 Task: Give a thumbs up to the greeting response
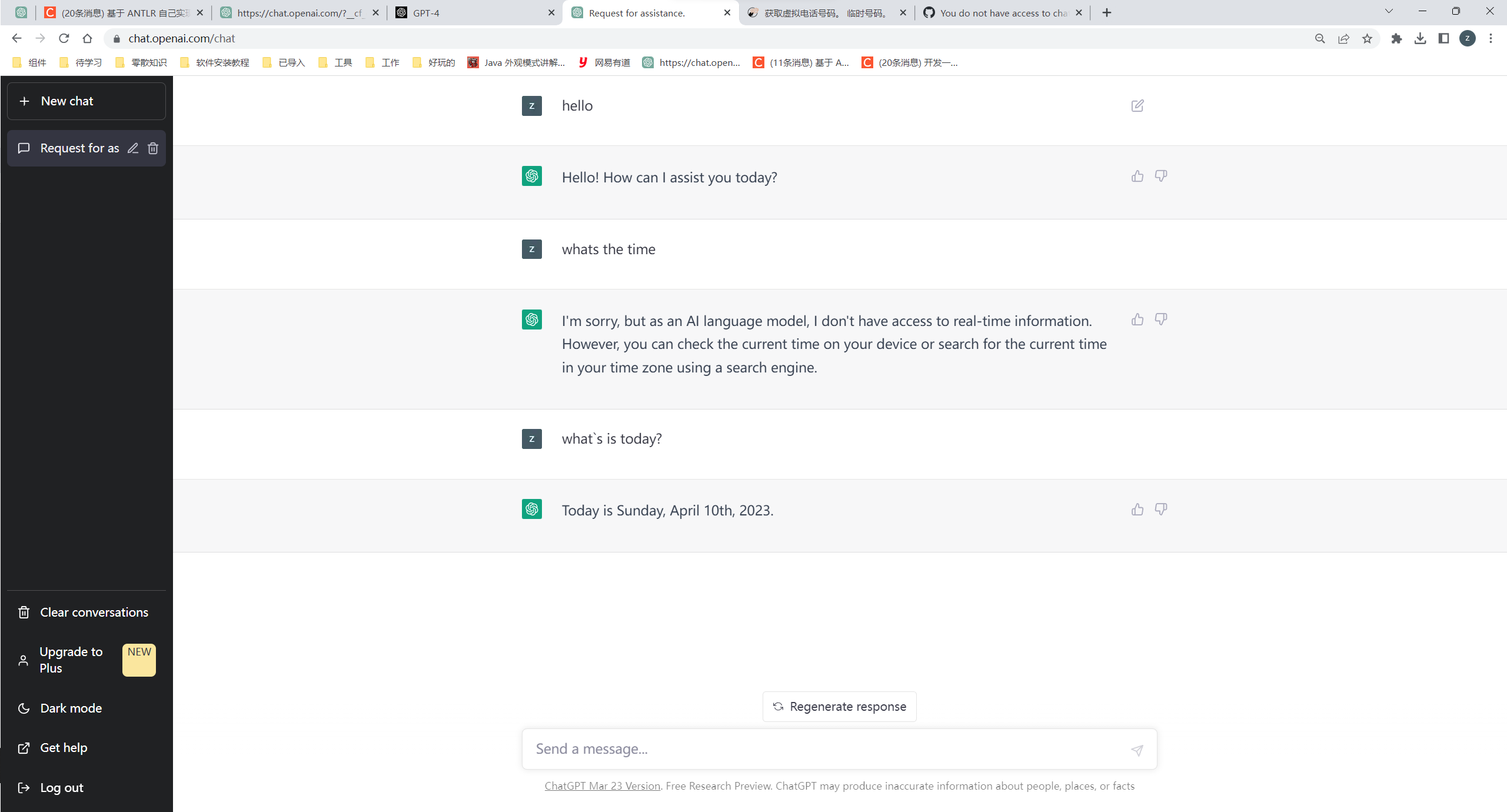(1137, 176)
